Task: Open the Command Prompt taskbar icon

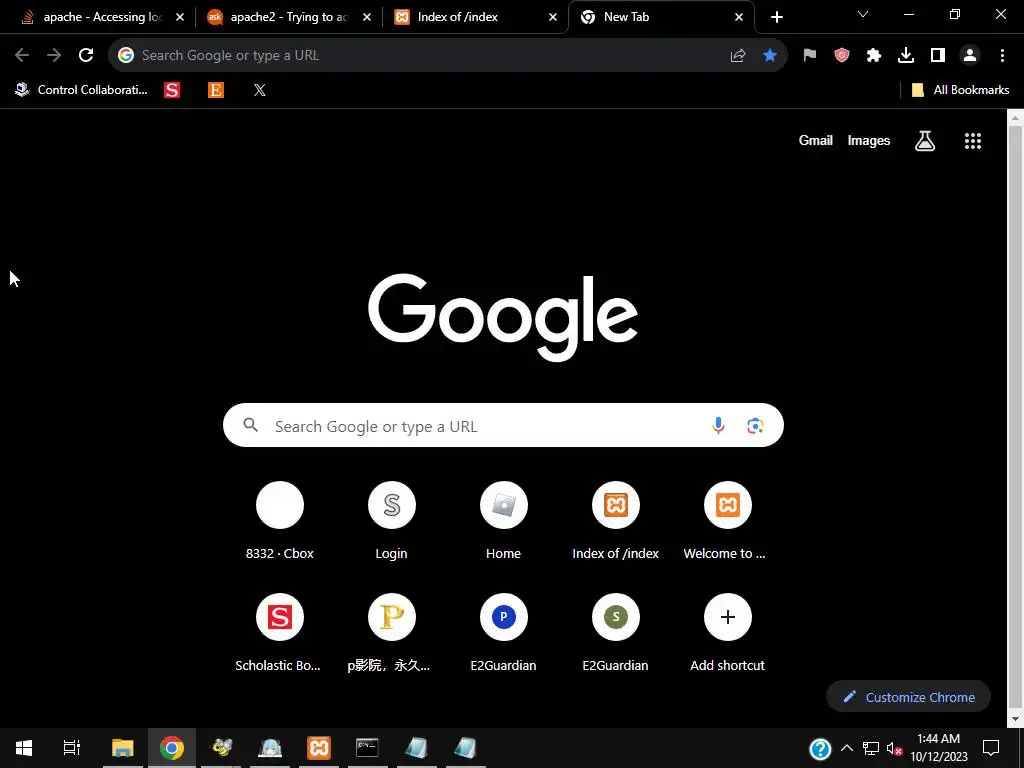Action: tap(367, 748)
